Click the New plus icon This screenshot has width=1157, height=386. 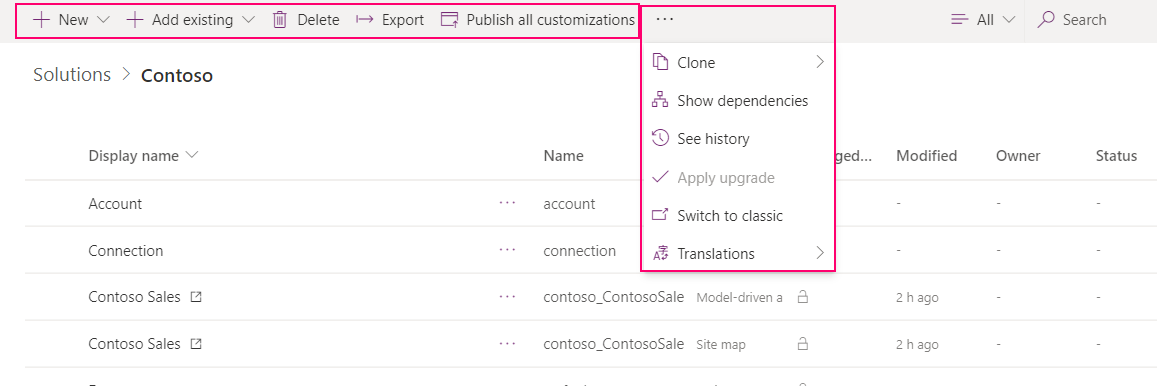pos(41,20)
